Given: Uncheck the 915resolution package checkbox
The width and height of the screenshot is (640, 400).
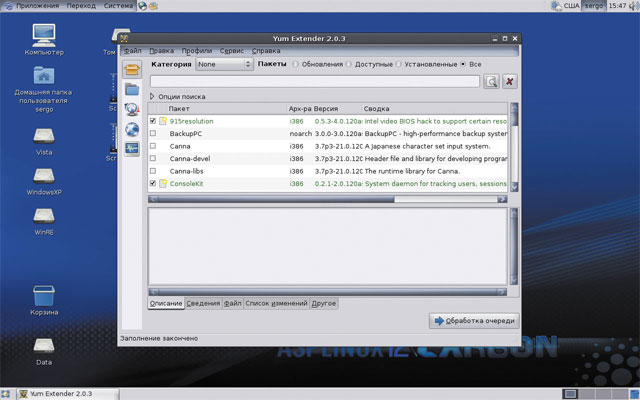Looking at the screenshot, I should (x=153, y=121).
